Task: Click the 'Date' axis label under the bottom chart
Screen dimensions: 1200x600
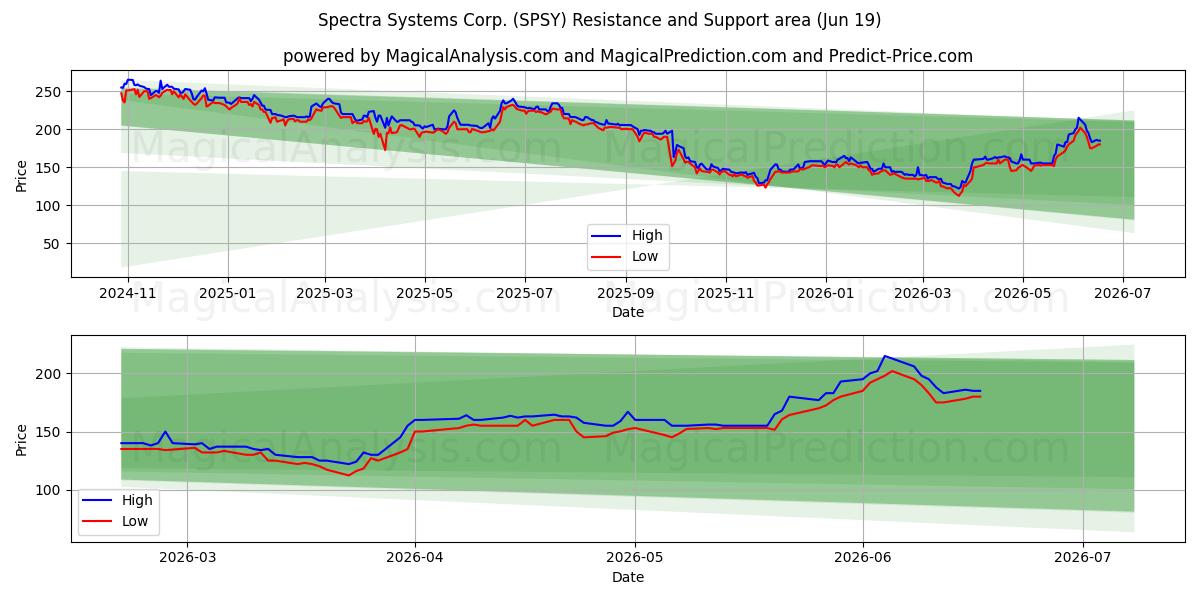Action: (627, 577)
